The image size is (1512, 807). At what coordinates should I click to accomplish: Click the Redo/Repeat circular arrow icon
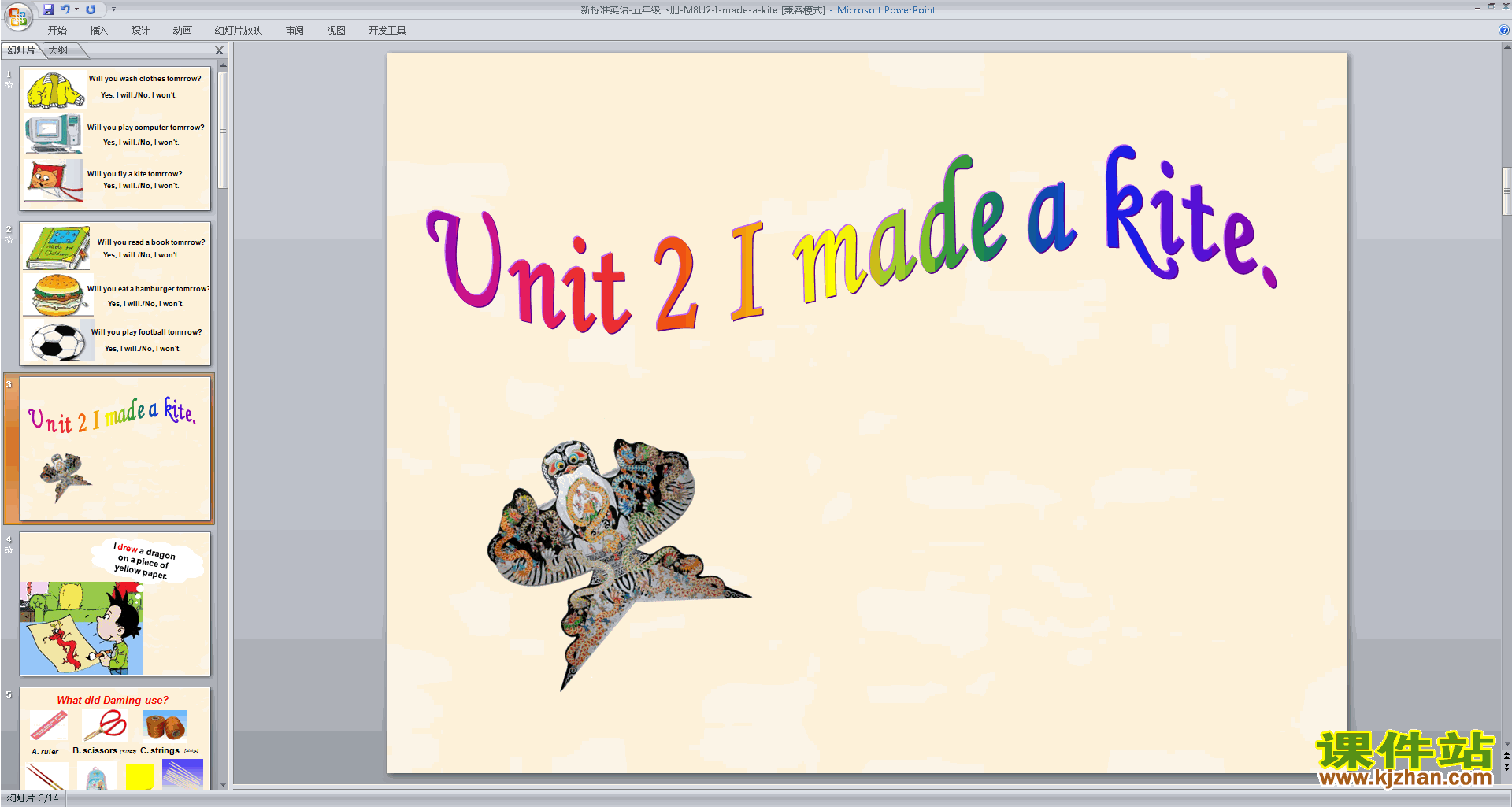click(x=91, y=9)
